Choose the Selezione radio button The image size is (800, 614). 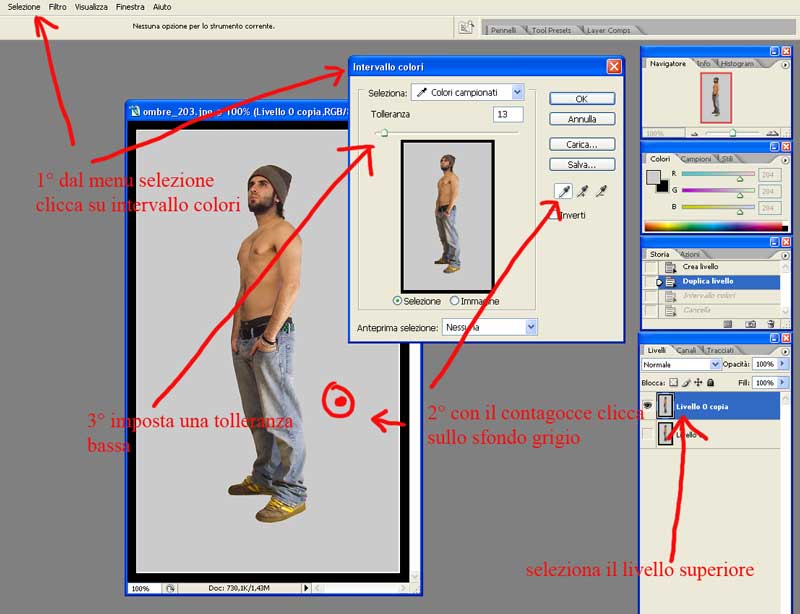tap(398, 301)
